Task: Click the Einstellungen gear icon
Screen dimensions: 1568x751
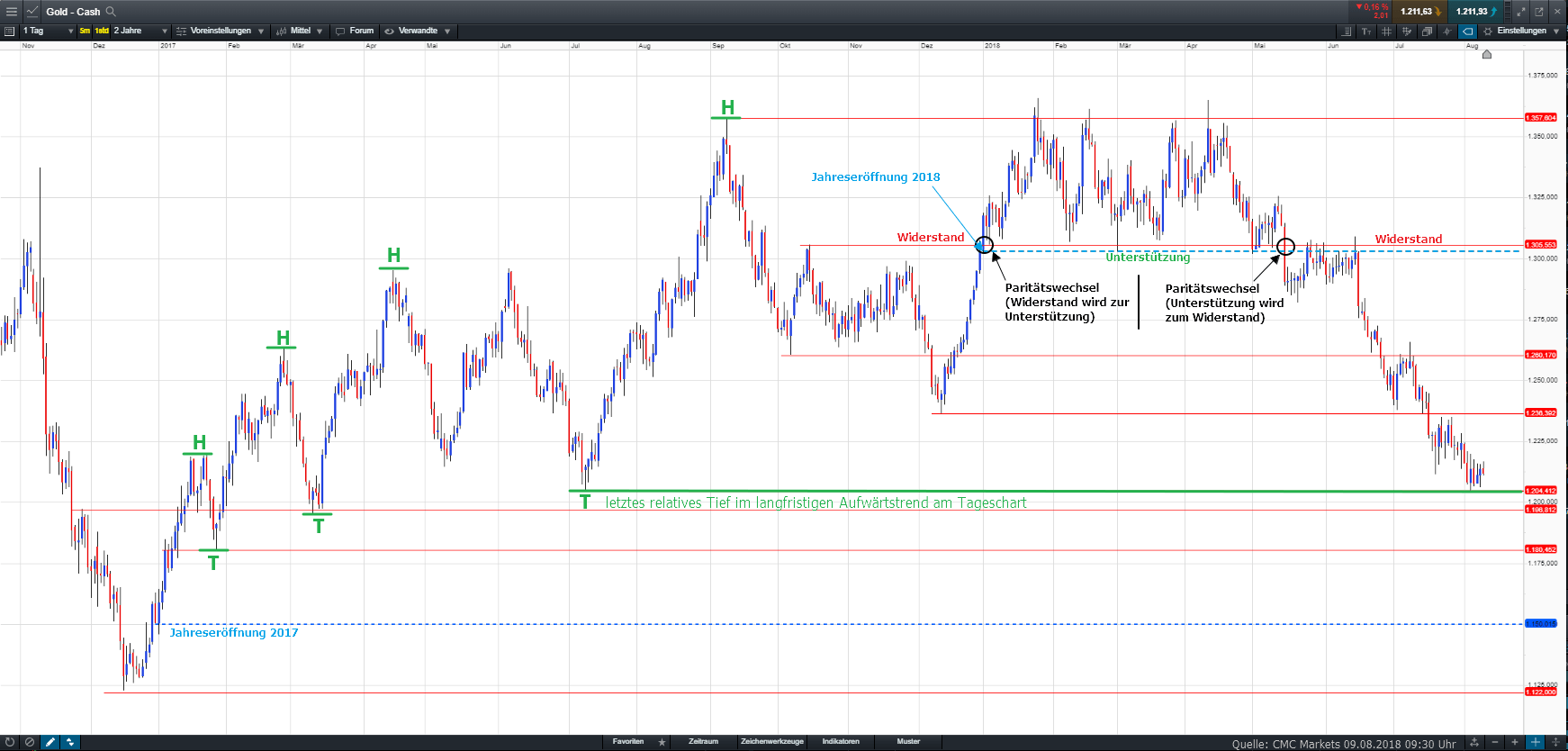Action: (x=1488, y=31)
